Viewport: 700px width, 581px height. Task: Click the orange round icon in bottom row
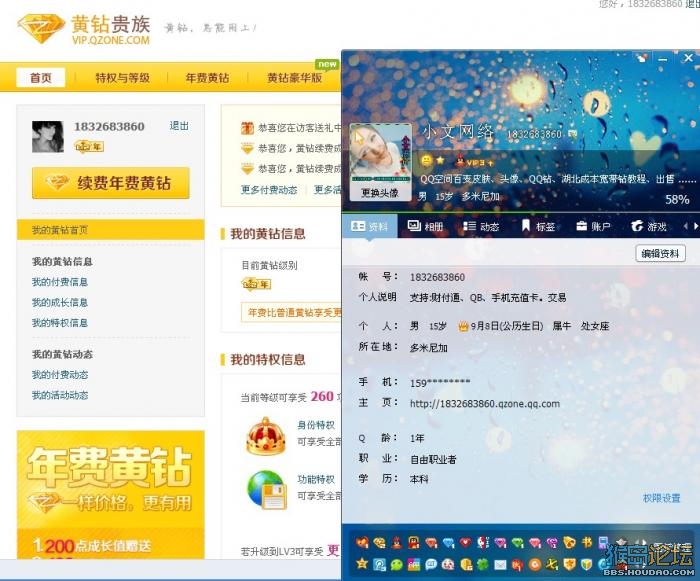tap(535, 564)
